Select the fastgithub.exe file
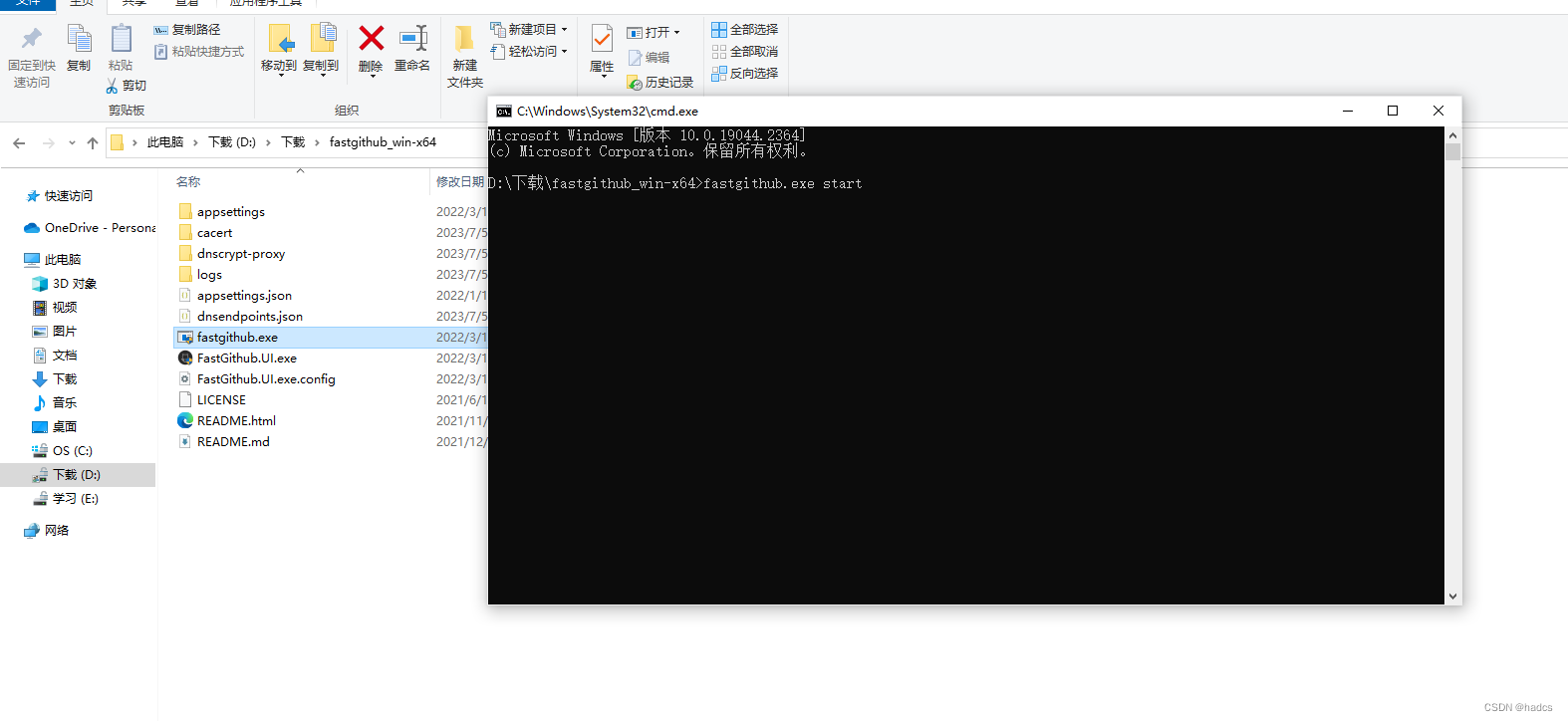 [331, 338]
